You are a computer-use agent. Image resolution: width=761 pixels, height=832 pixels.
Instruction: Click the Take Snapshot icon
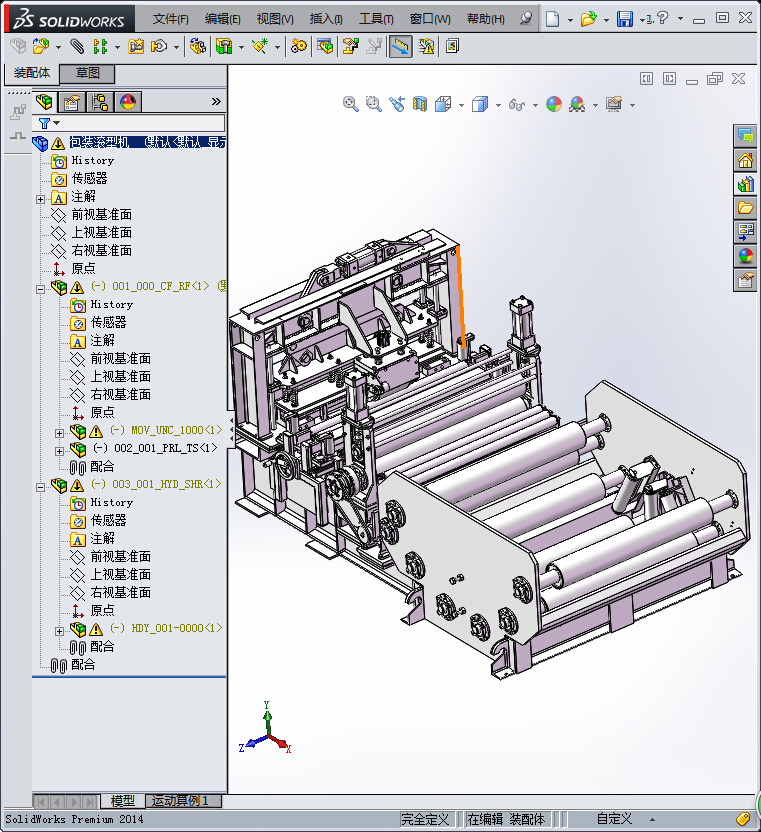(x=452, y=47)
